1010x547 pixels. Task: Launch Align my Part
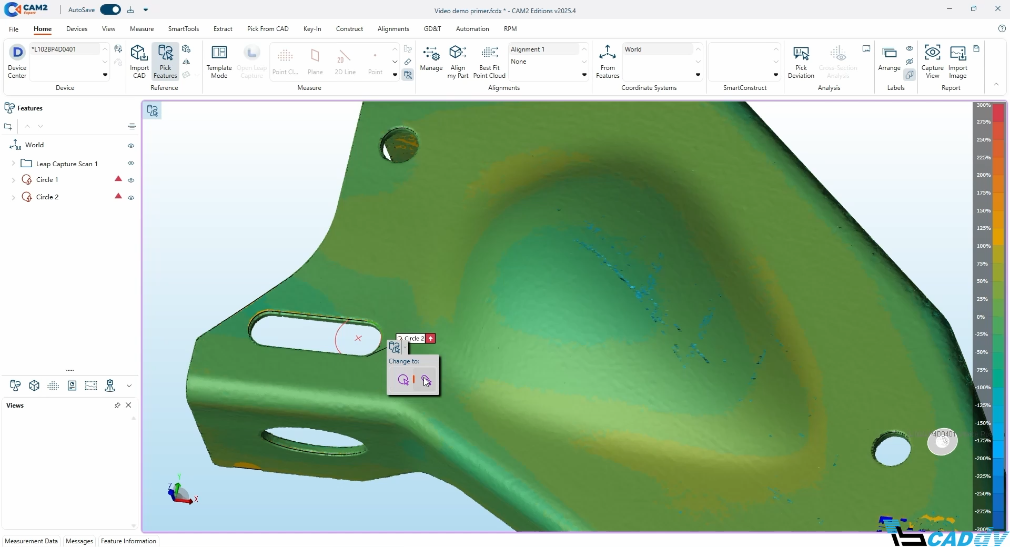457,62
